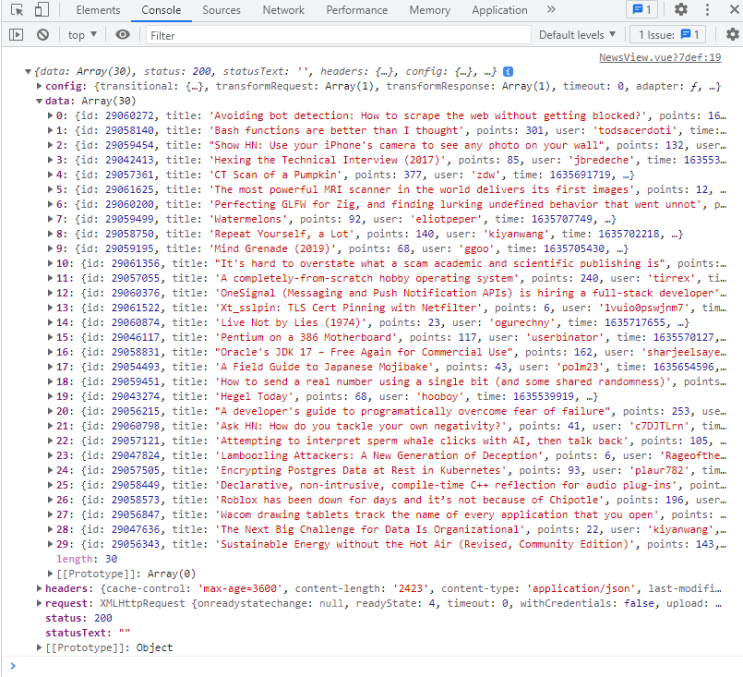Expand item 0 about bot detection
This screenshot has height=677, width=743.
50,116
